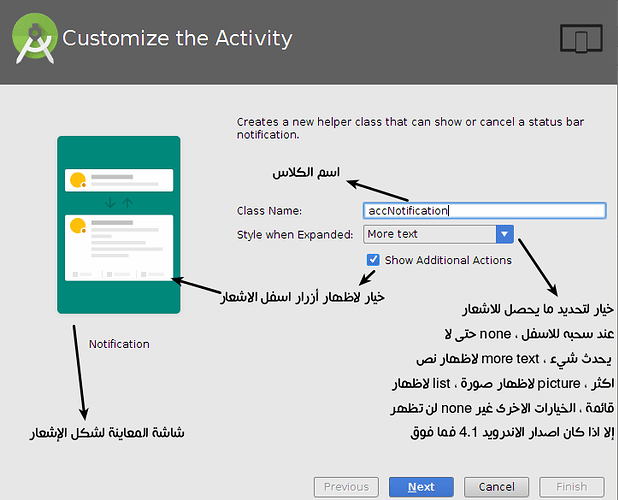Click the up/down arrows between preview cards

pos(118,203)
